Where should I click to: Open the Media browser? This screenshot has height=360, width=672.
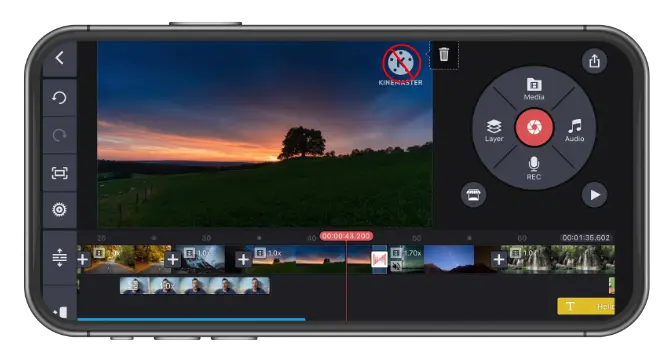pyautogui.click(x=534, y=89)
